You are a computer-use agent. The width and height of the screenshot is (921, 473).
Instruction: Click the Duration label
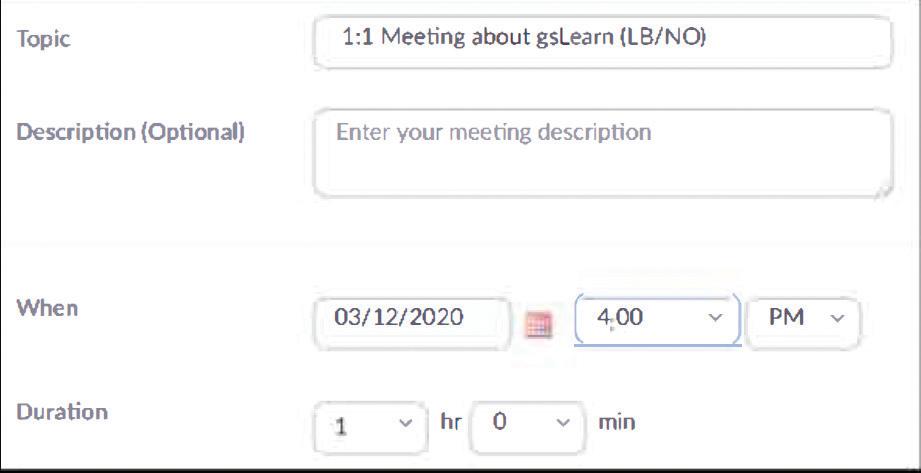[62, 412]
